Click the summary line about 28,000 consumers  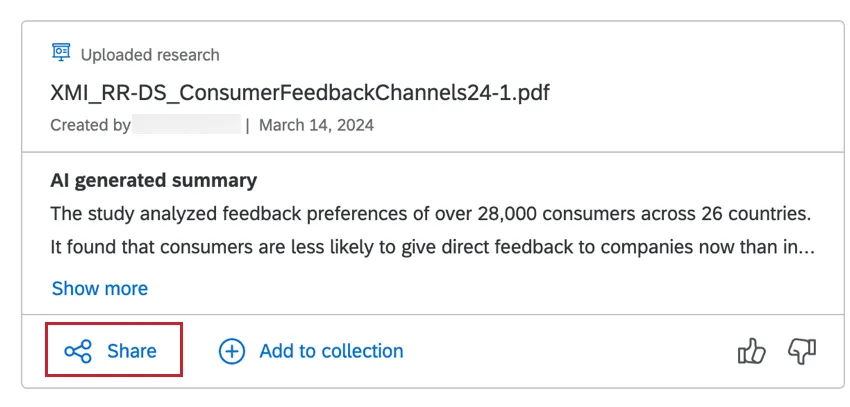(430, 214)
